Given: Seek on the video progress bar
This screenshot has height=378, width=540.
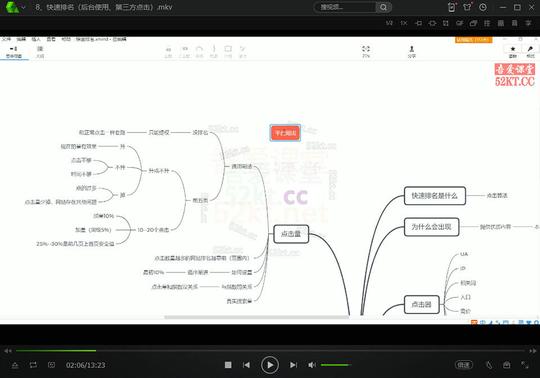Looking at the screenshot, I should point(270,350).
